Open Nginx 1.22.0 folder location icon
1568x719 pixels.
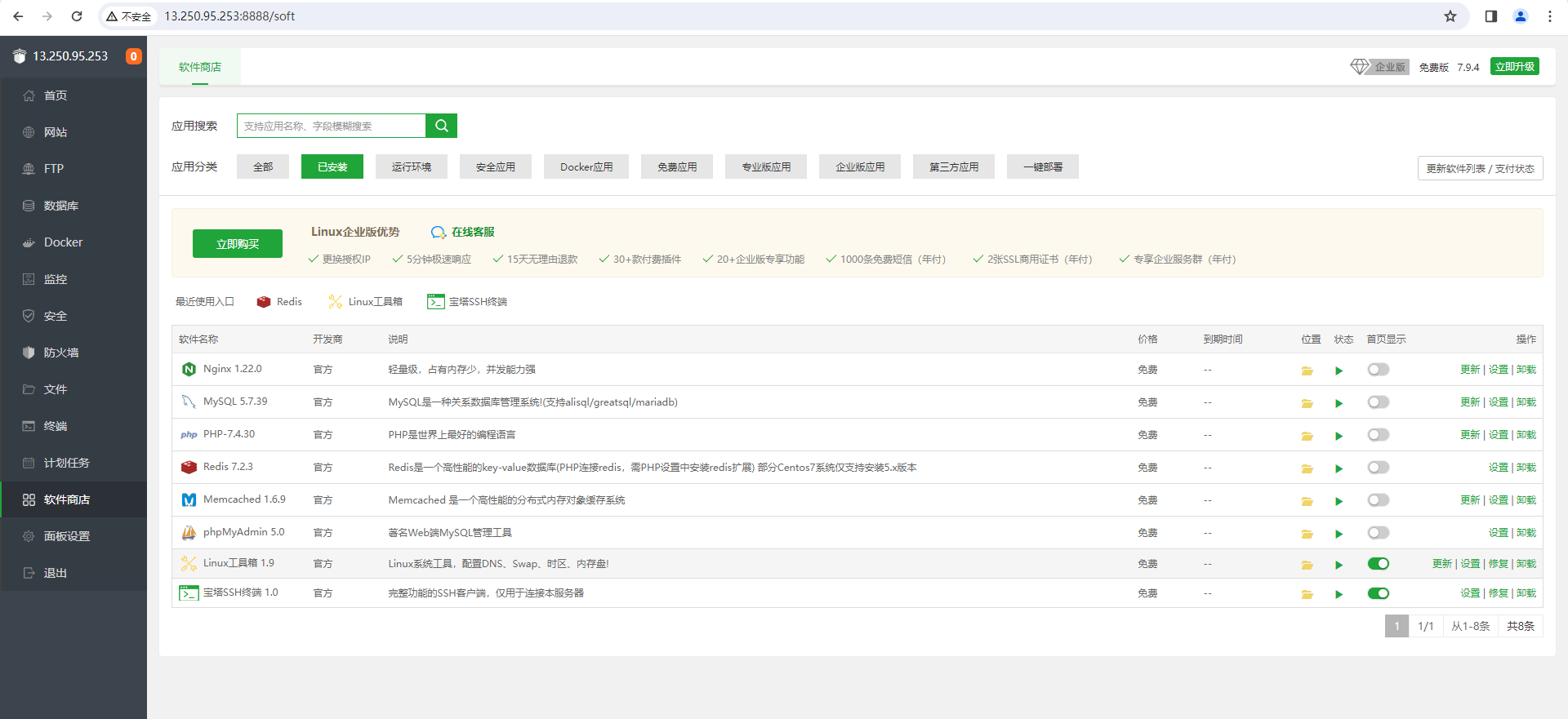pos(1307,371)
